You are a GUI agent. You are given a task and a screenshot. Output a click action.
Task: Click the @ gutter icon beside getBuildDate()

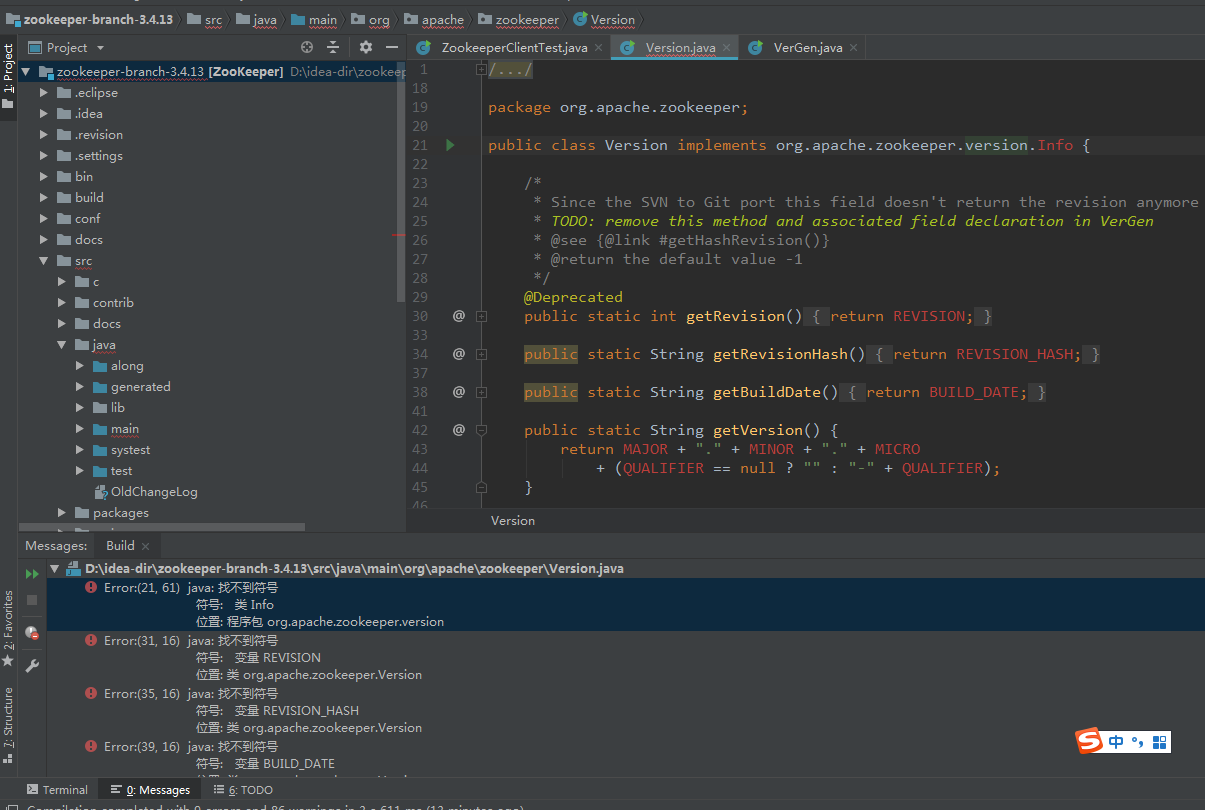[459, 392]
